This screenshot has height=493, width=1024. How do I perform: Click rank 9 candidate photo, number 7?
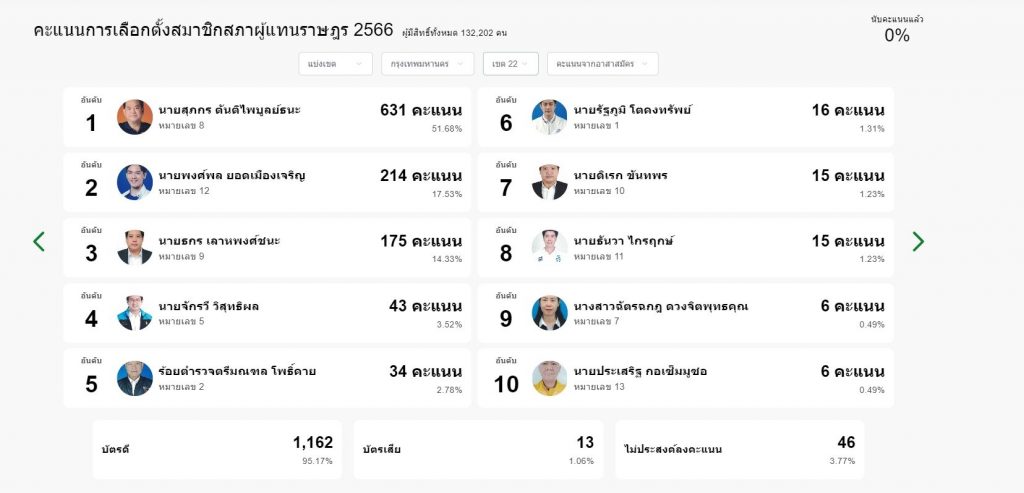(x=549, y=313)
